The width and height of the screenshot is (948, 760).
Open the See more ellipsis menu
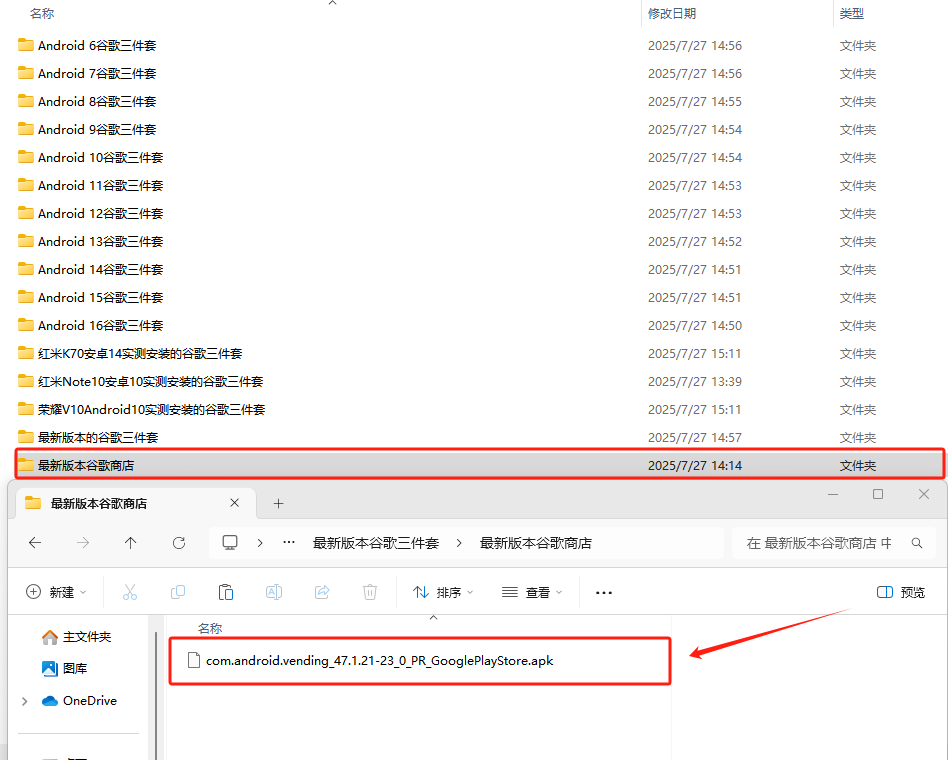pyautogui.click(x=603, y=592)
